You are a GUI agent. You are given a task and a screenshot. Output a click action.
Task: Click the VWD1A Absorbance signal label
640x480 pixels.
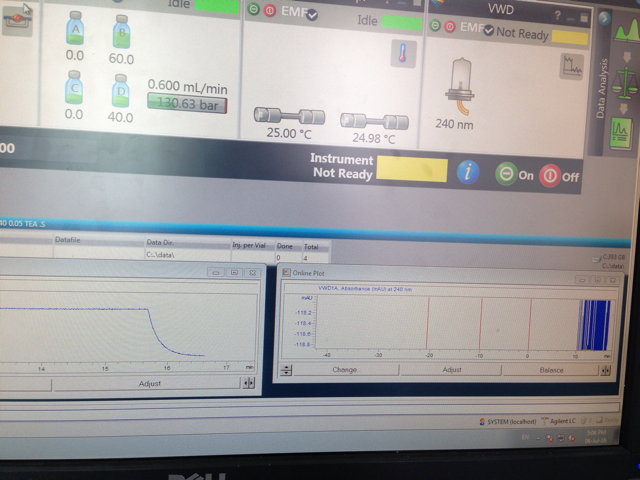click(365, 289)
